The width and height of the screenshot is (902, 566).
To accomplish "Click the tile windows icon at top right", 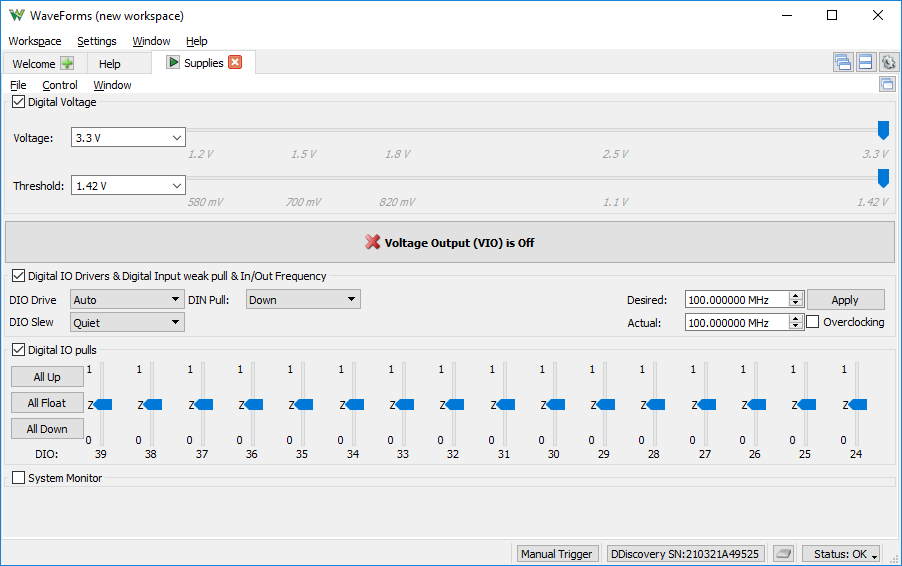I will (x=865, y=62).
